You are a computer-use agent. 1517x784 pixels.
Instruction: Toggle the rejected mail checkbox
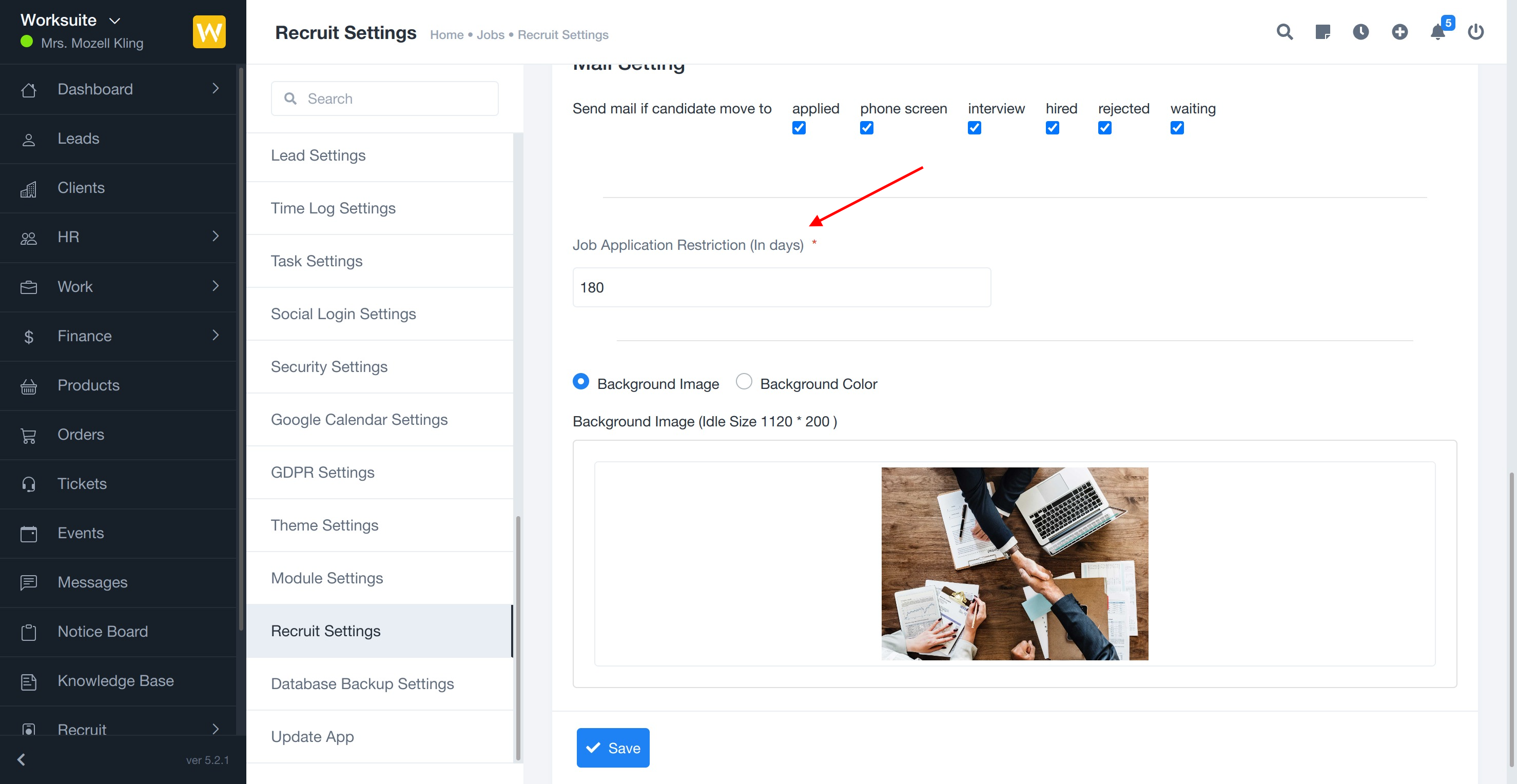coord(1104,128)
